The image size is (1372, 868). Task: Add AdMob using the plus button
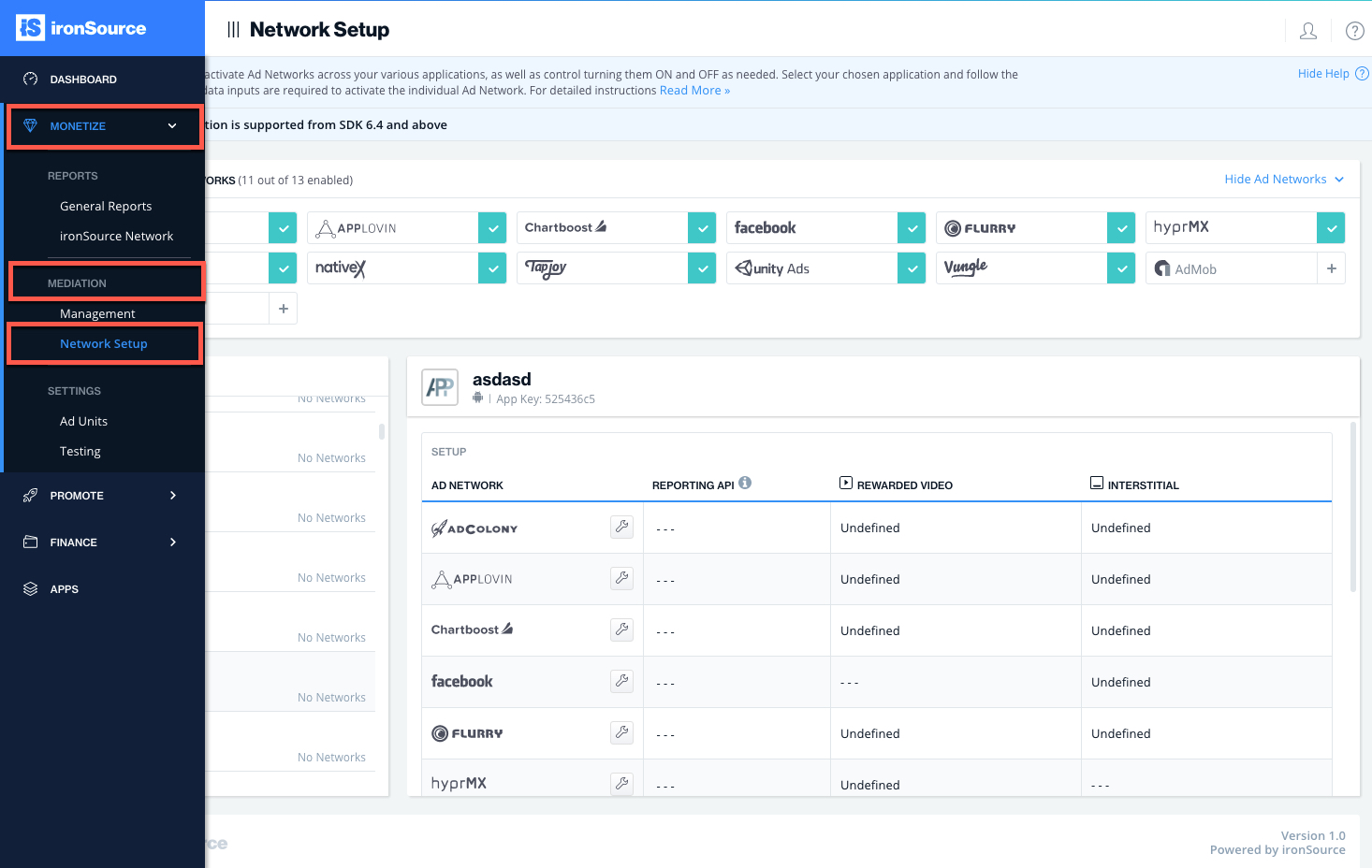point(1331,268)
